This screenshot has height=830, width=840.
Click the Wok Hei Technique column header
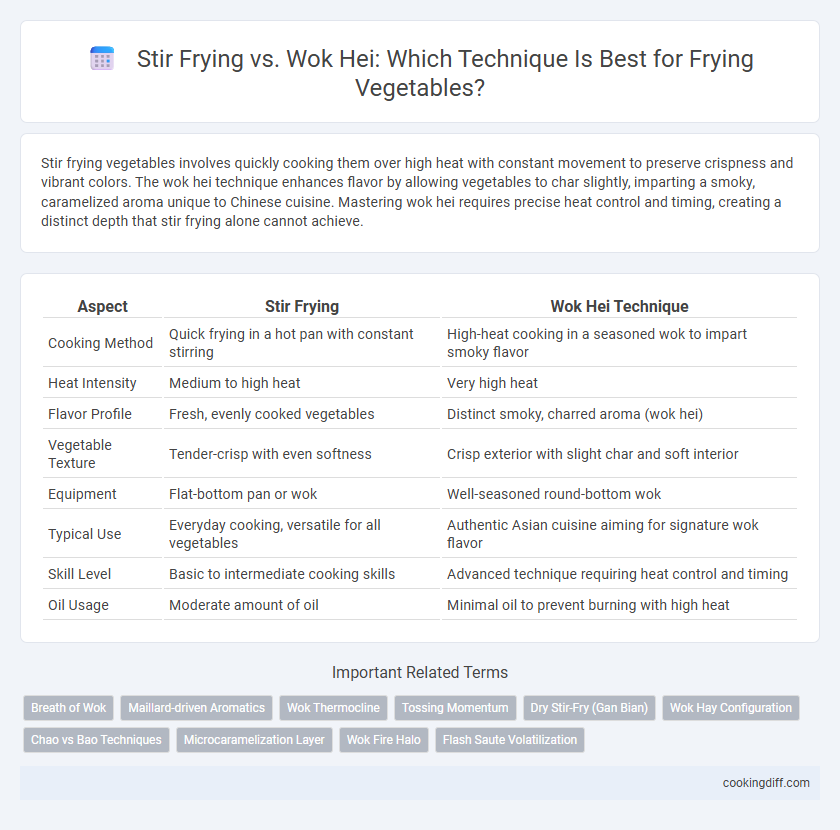[619, 306]
